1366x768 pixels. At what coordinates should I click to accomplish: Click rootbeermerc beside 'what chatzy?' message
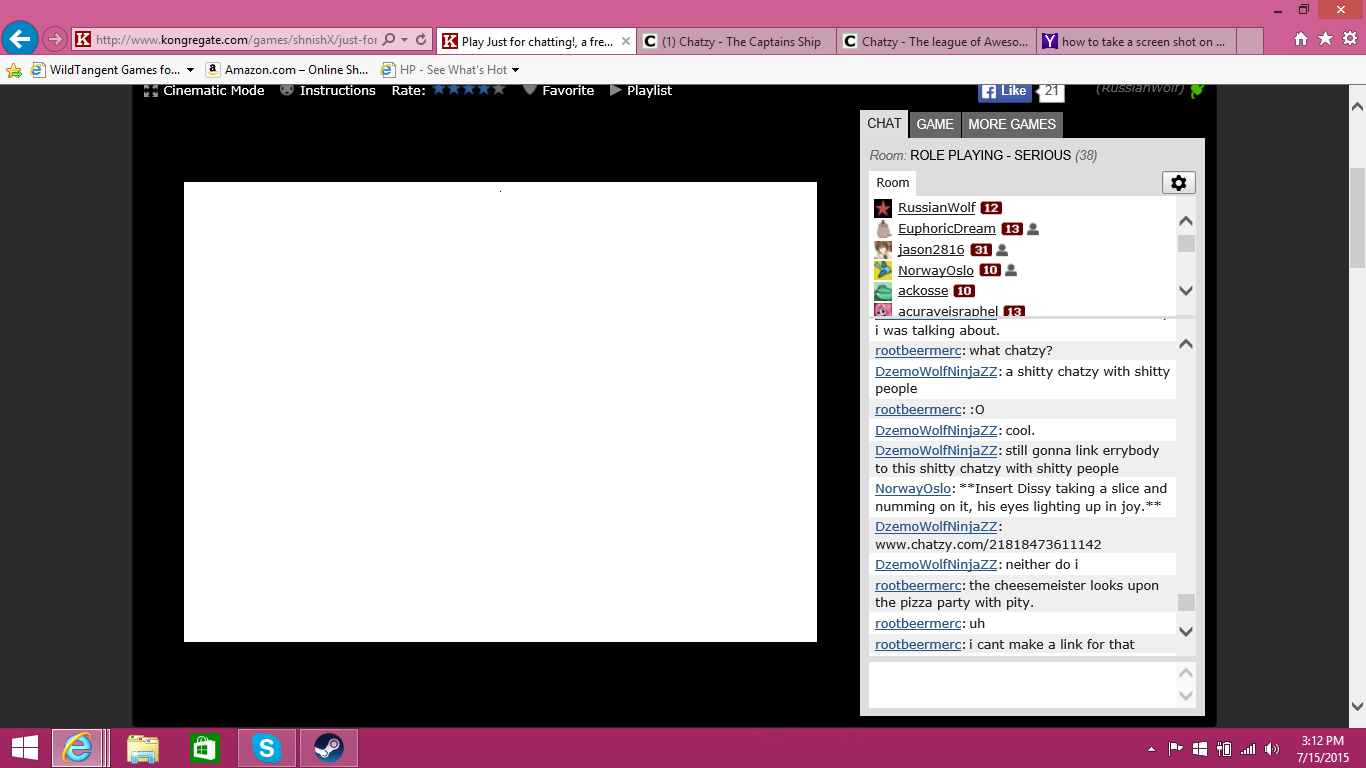click(918, 351)
